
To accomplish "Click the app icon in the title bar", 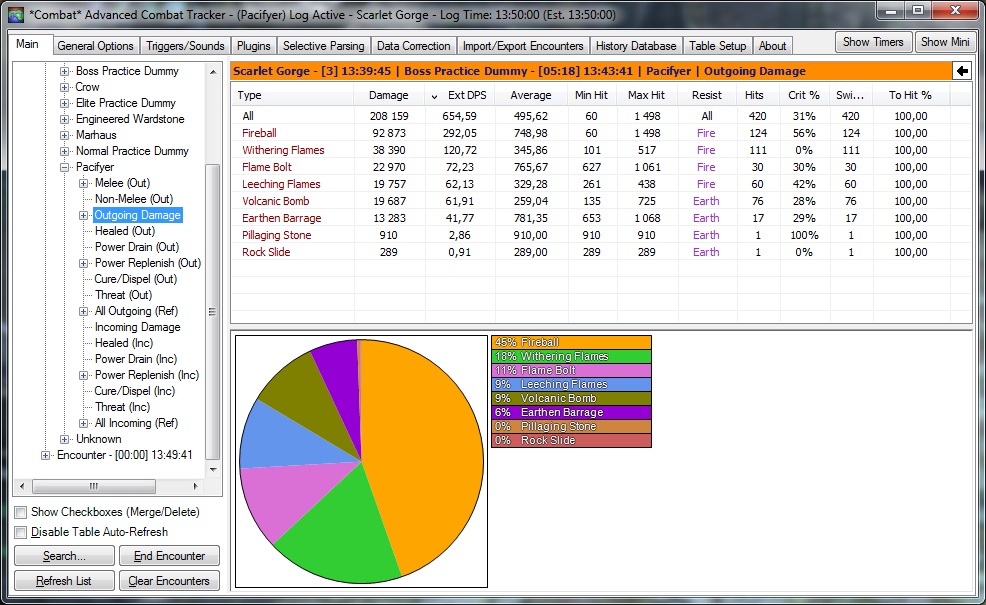I will [16, 14].
